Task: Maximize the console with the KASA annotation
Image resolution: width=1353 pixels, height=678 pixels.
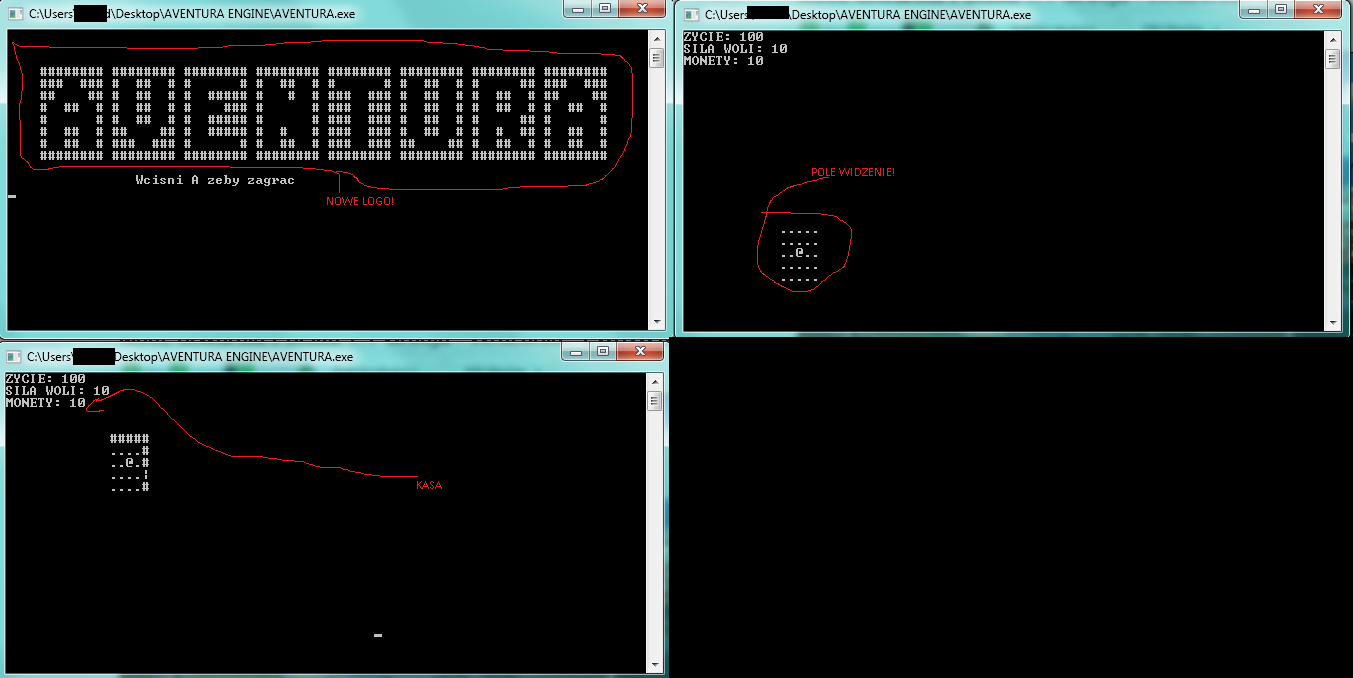Action: (x=603, y=350)
